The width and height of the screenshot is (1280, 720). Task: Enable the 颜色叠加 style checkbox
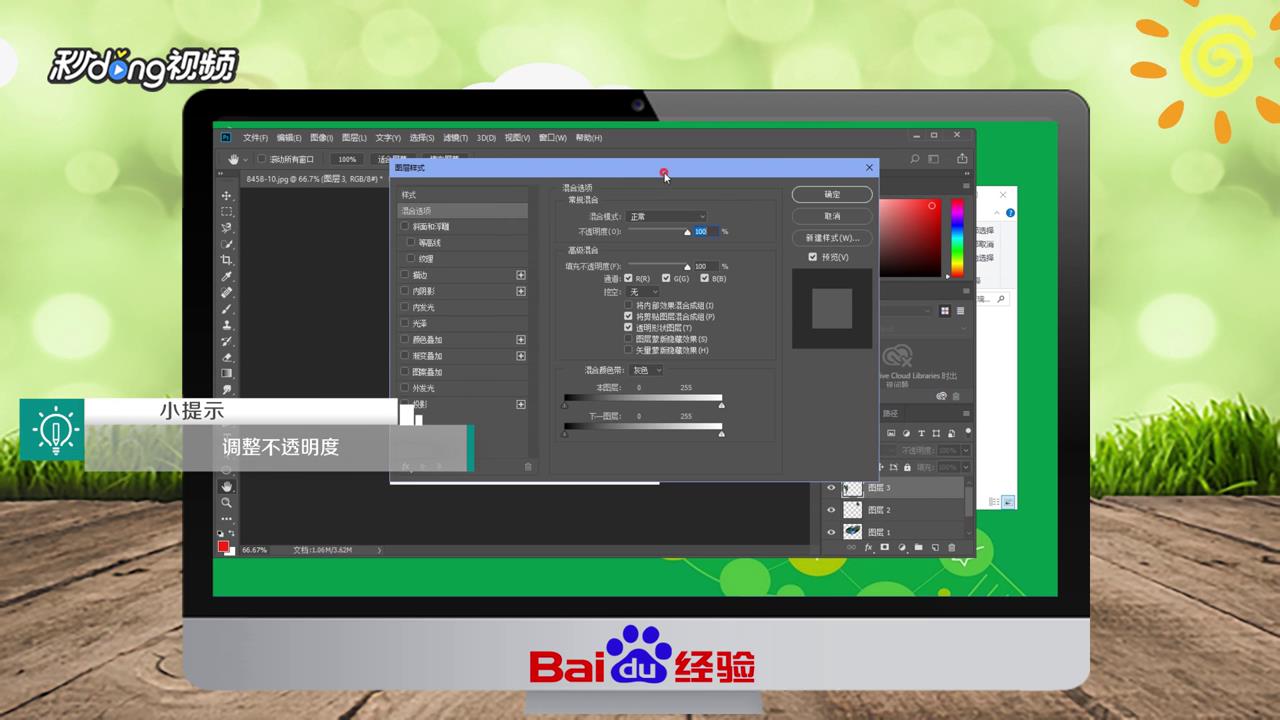[x=405, y=339]
